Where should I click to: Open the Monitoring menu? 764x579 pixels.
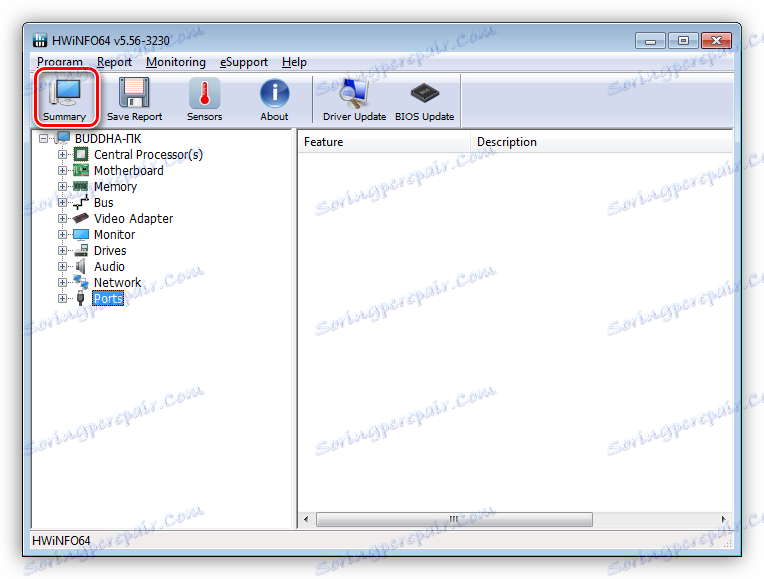(x=175, y=62)
